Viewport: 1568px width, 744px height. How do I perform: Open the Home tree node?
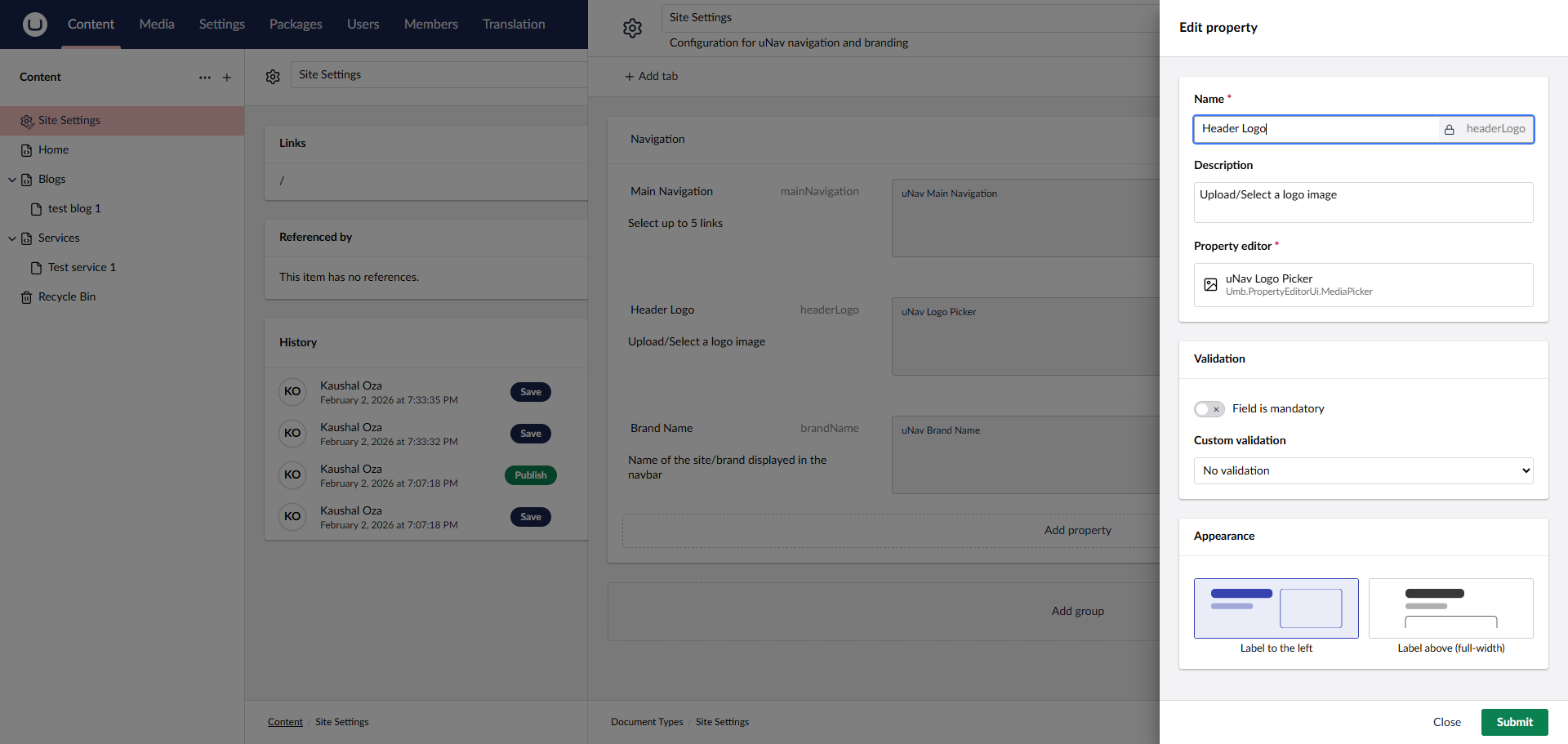point(54,150)
